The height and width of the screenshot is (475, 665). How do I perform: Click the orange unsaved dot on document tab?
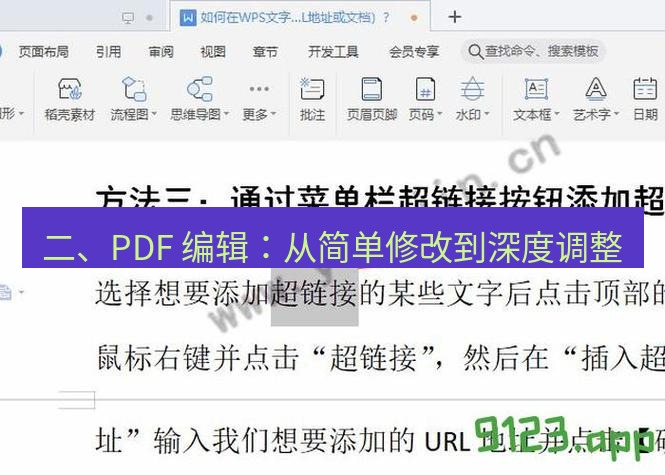click(414, 18)
